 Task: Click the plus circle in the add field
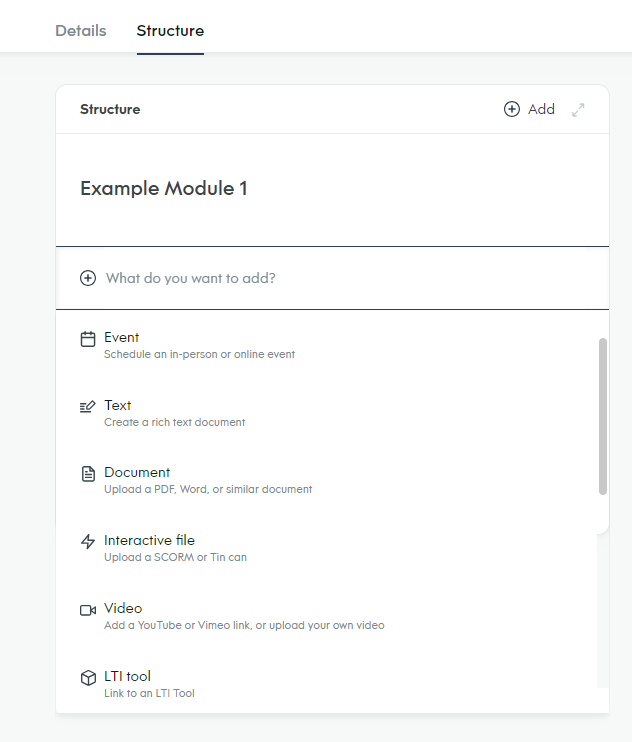pos(88,278)
